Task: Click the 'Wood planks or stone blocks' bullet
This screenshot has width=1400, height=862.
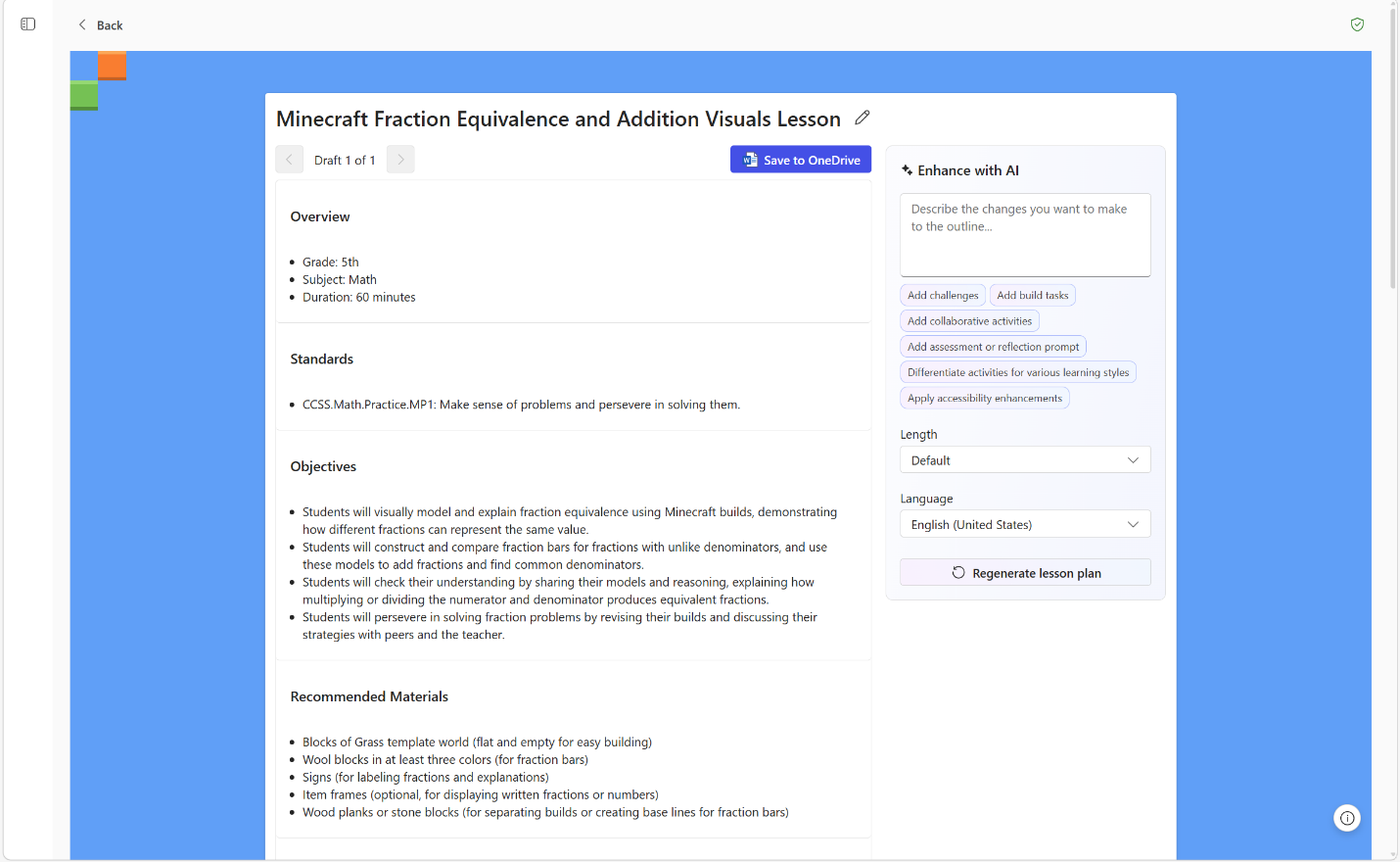Action: click(545, 813)
